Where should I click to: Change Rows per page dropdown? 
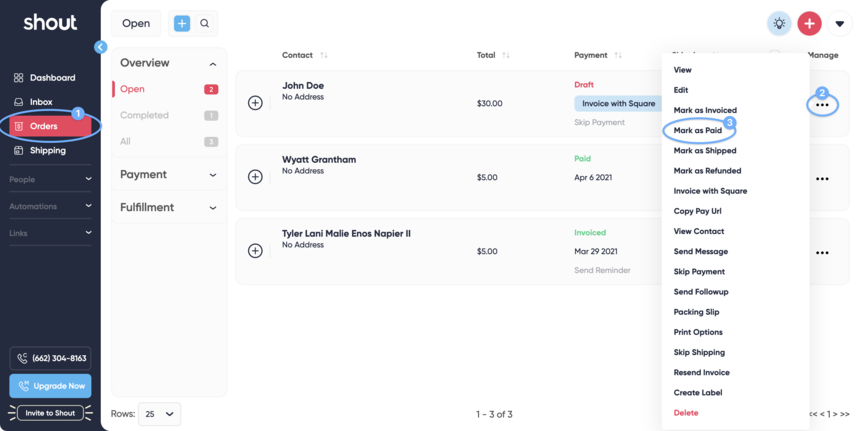159,414
